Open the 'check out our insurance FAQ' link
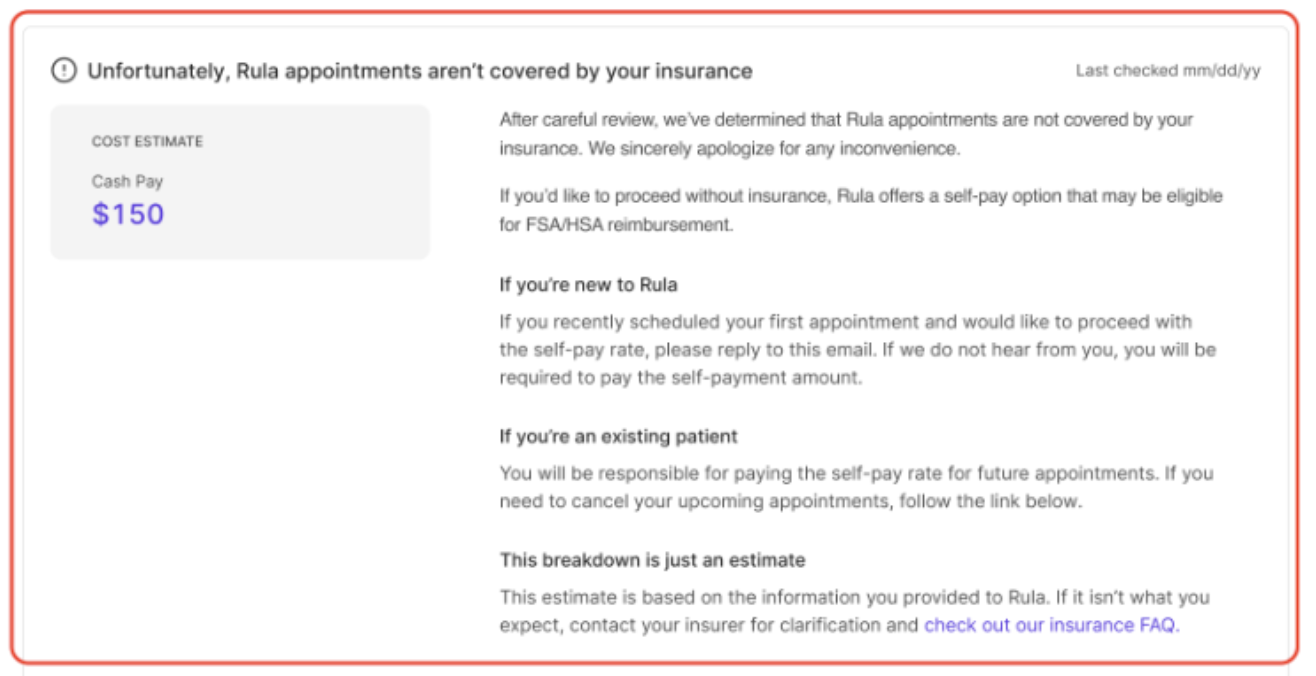The image size is (1316, 676). 1050,626
